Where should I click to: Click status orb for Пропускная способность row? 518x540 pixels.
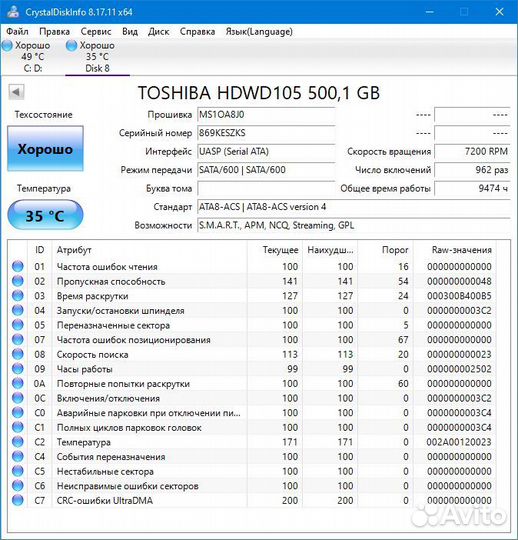[x=18, y=281]
